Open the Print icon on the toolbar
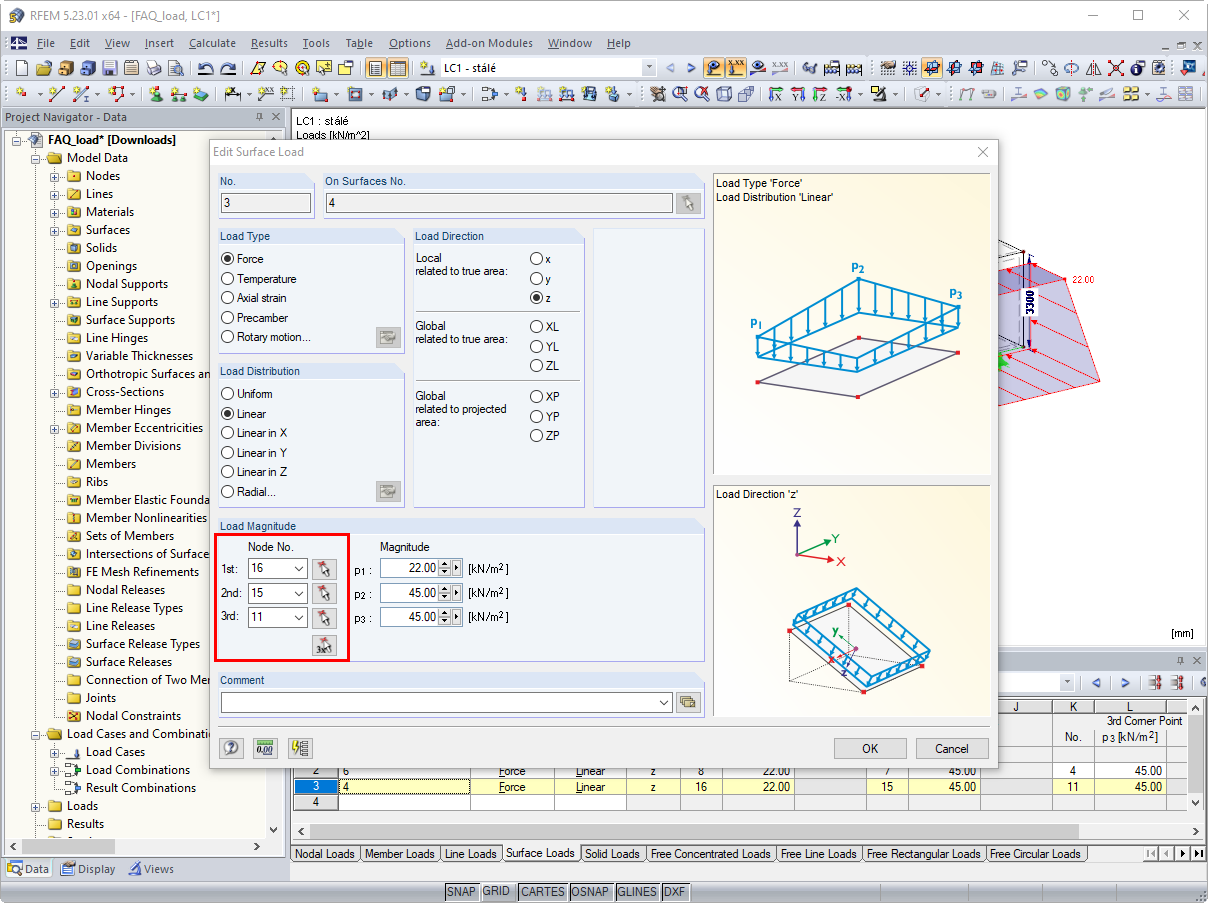 154,68
